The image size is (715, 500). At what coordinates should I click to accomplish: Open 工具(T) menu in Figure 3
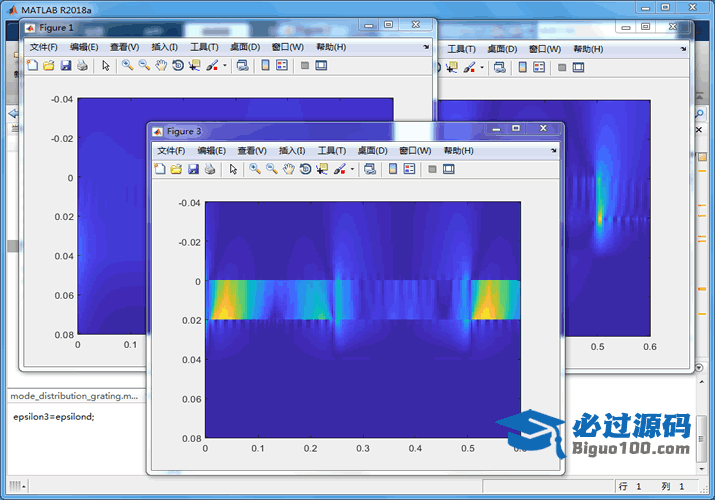coord(332,151)
